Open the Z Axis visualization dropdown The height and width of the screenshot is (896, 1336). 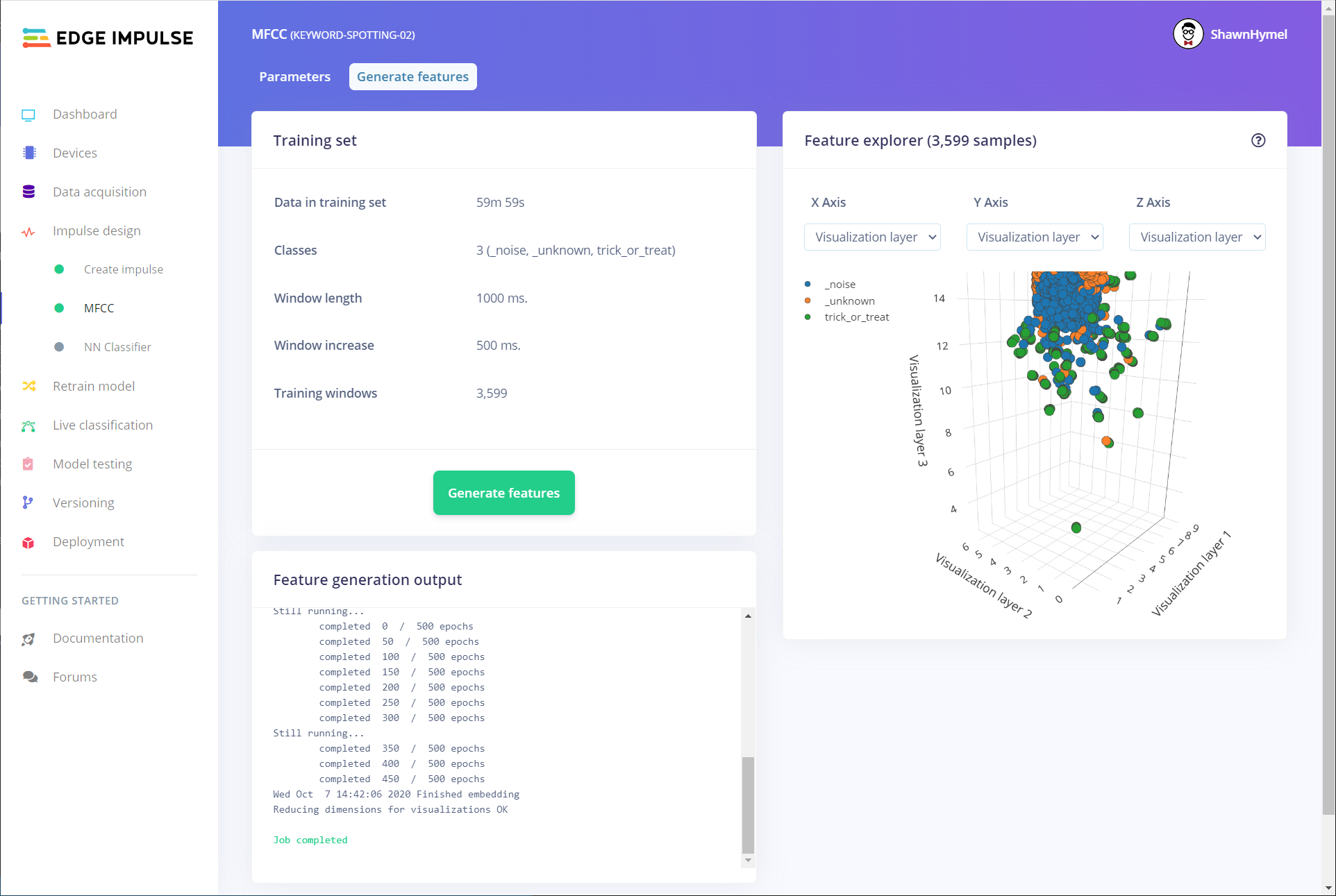point(1197,237)
